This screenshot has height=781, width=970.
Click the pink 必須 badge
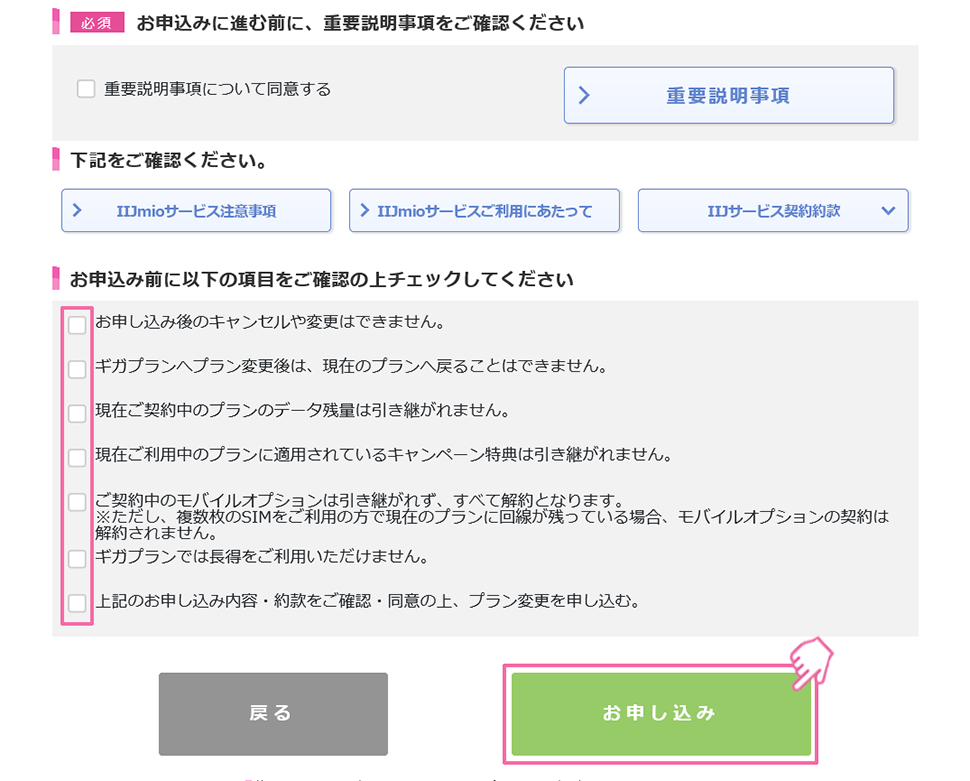tap(97, 23)
